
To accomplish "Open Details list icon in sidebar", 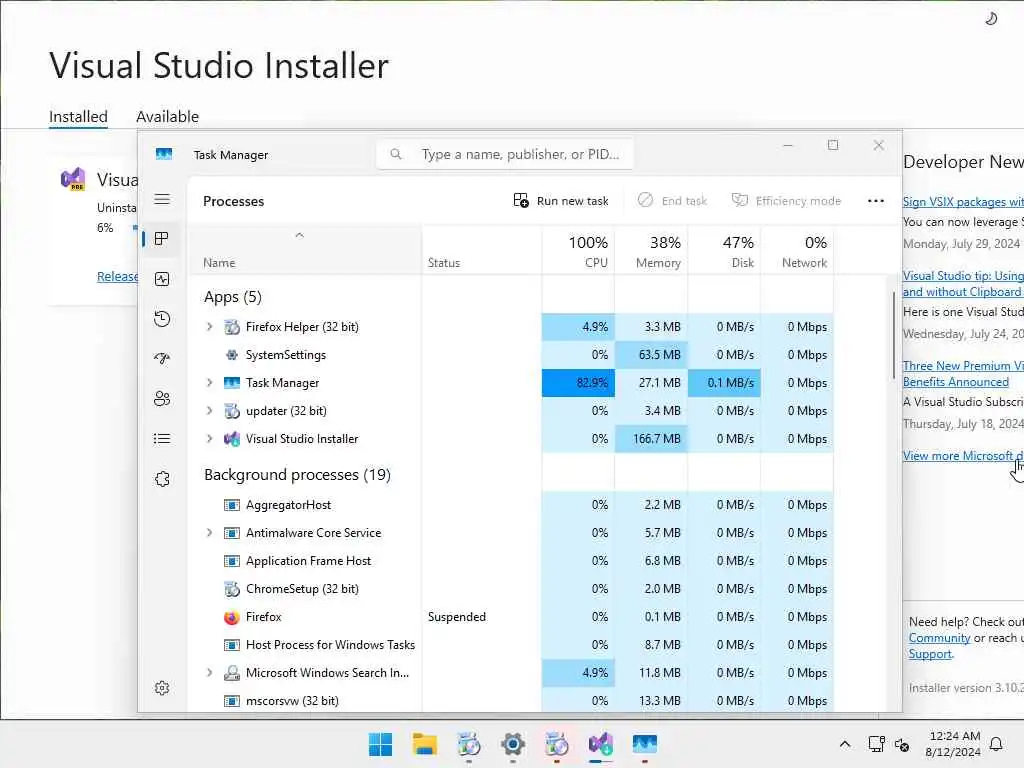I will pyautogui.click(x=162, y=439).
